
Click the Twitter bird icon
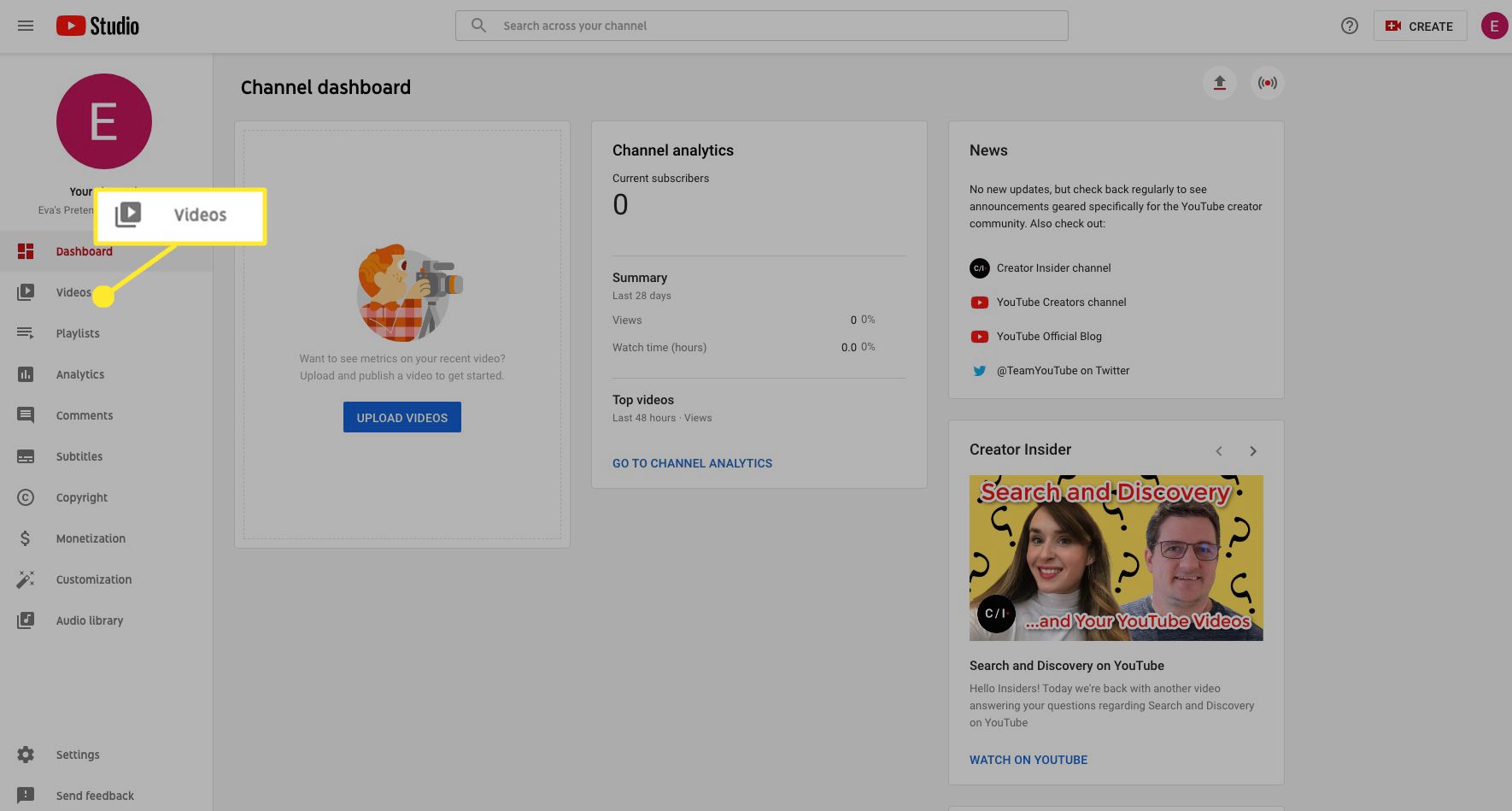pyautogui.click(x=979, y=371)
